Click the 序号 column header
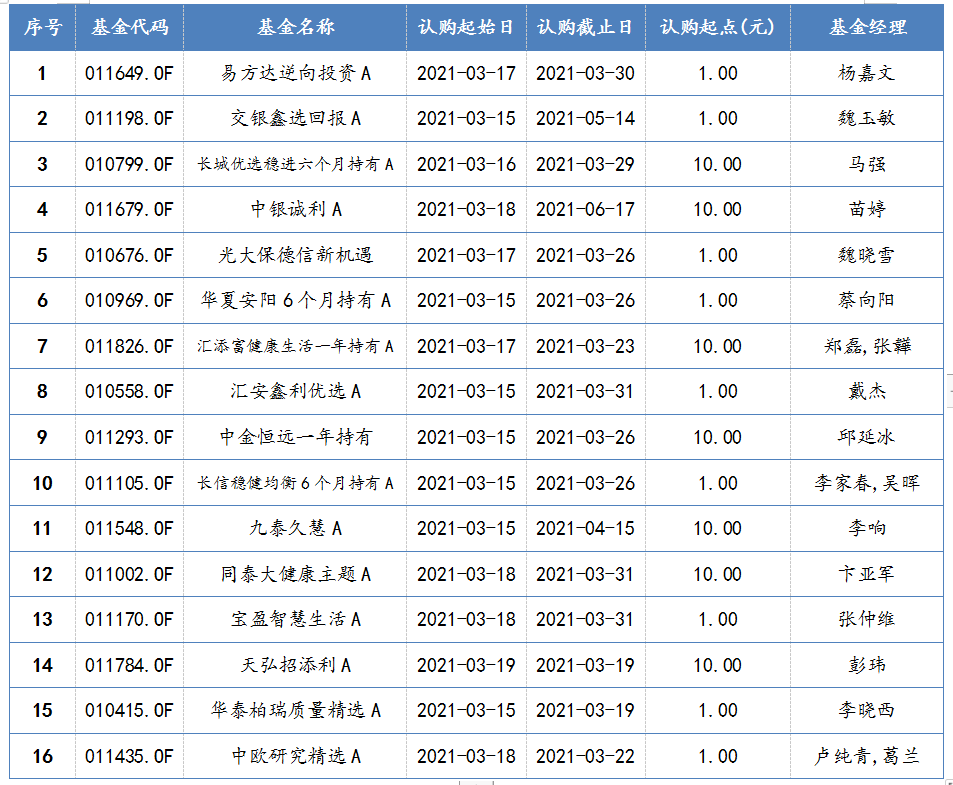The height and width of the screenshot is (785, 953). point(43,27)
